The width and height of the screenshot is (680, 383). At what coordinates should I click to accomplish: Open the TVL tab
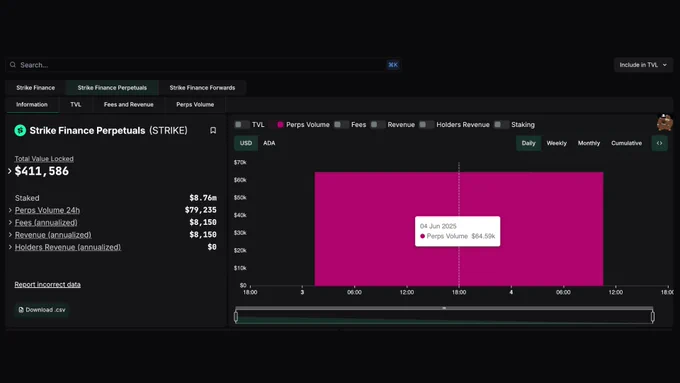[75, 105]
